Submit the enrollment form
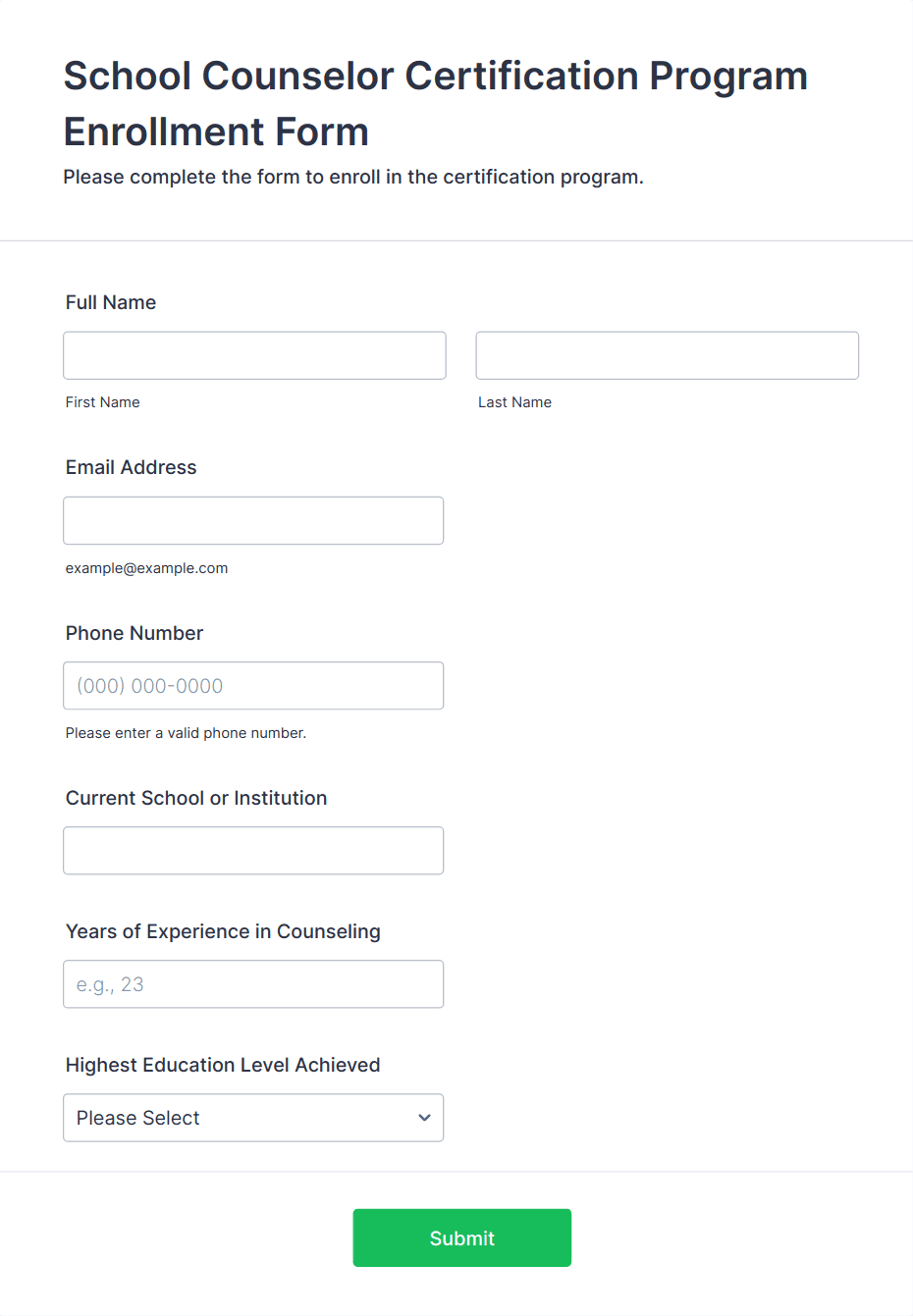913x1316 pixels. tap(462, 1237)
